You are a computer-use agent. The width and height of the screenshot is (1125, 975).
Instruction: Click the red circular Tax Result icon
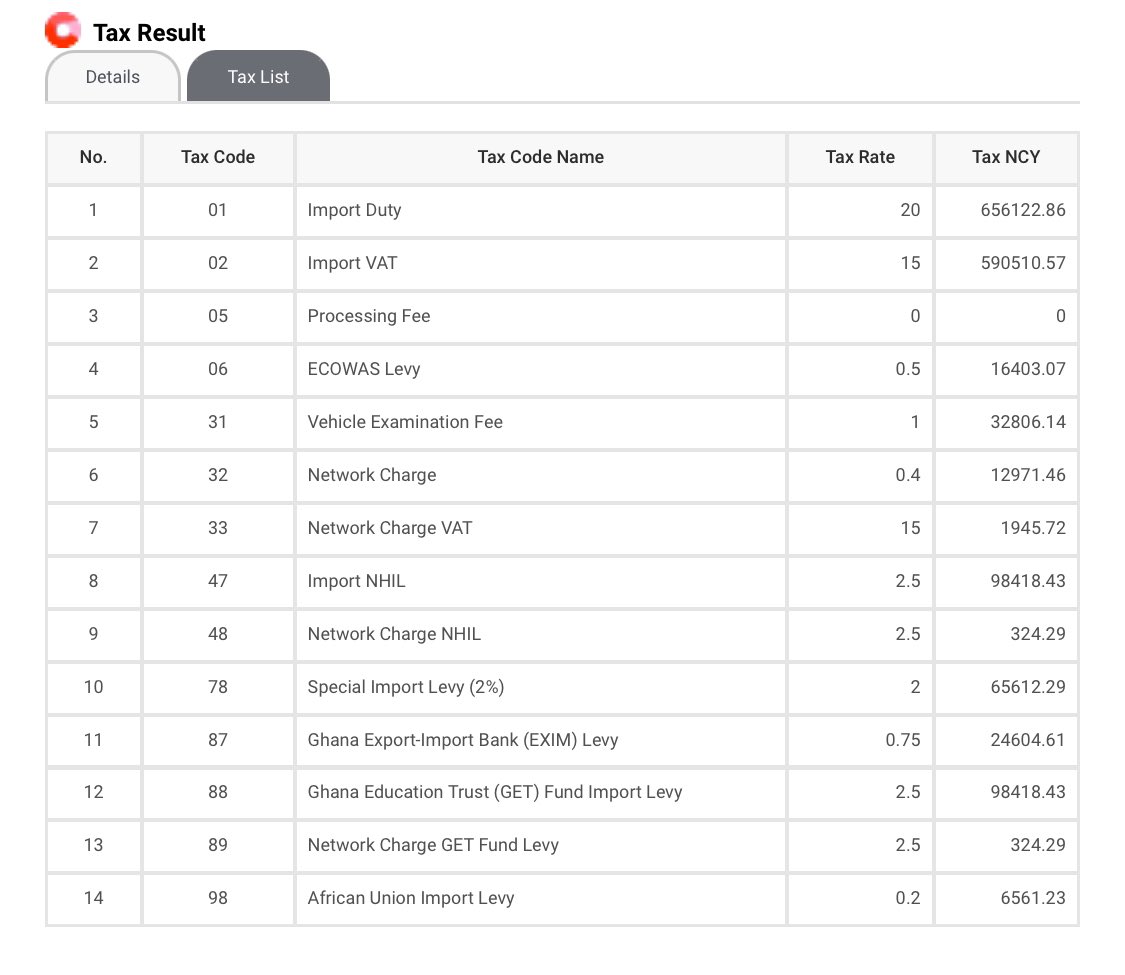point(62,30)
